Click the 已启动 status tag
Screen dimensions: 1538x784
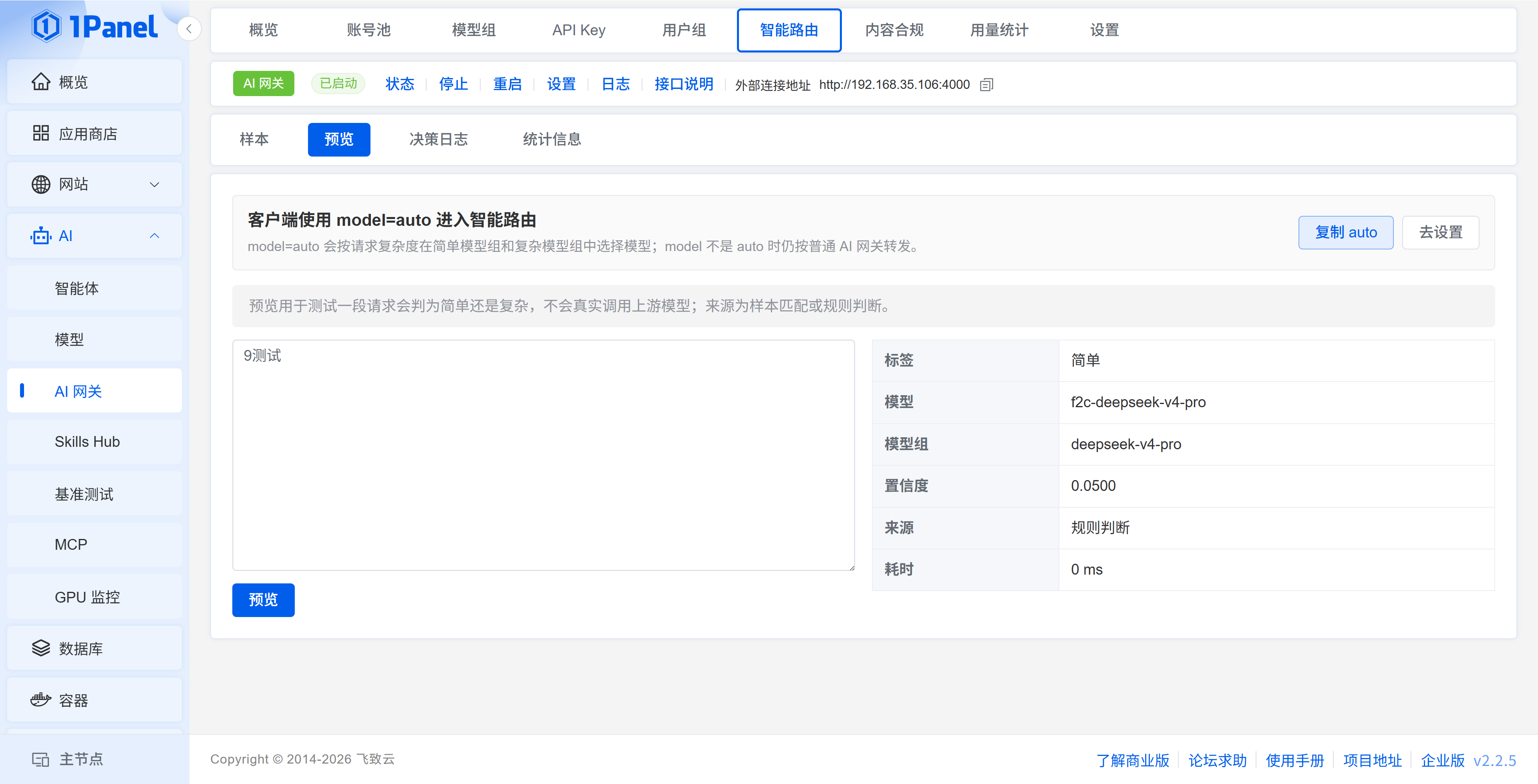tap(338, 84)
